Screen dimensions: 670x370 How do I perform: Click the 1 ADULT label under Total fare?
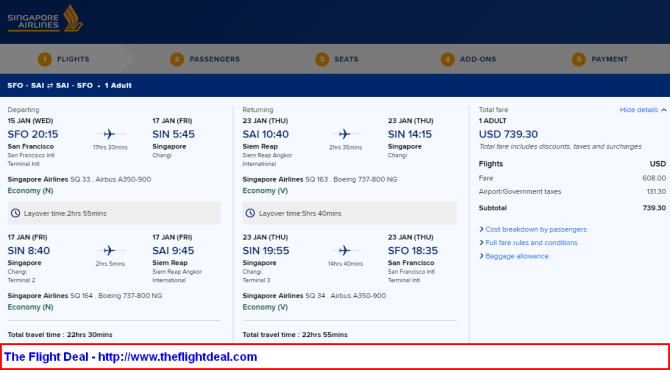[493, 121]
